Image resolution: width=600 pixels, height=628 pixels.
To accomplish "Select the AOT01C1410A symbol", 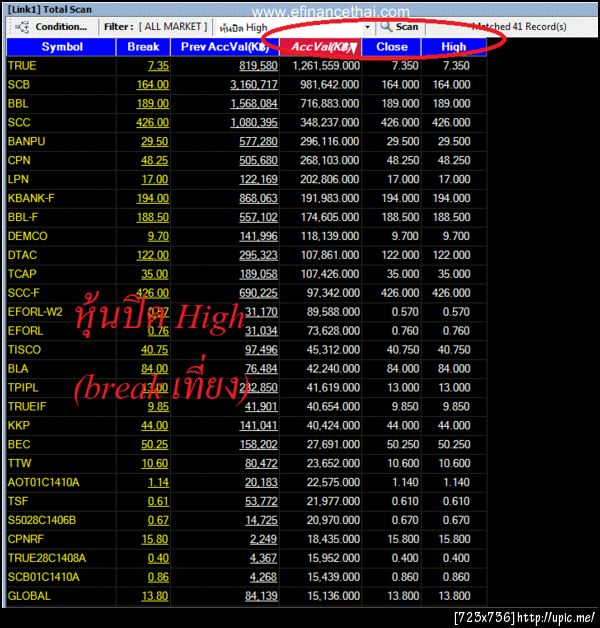I will coord(43,482).
